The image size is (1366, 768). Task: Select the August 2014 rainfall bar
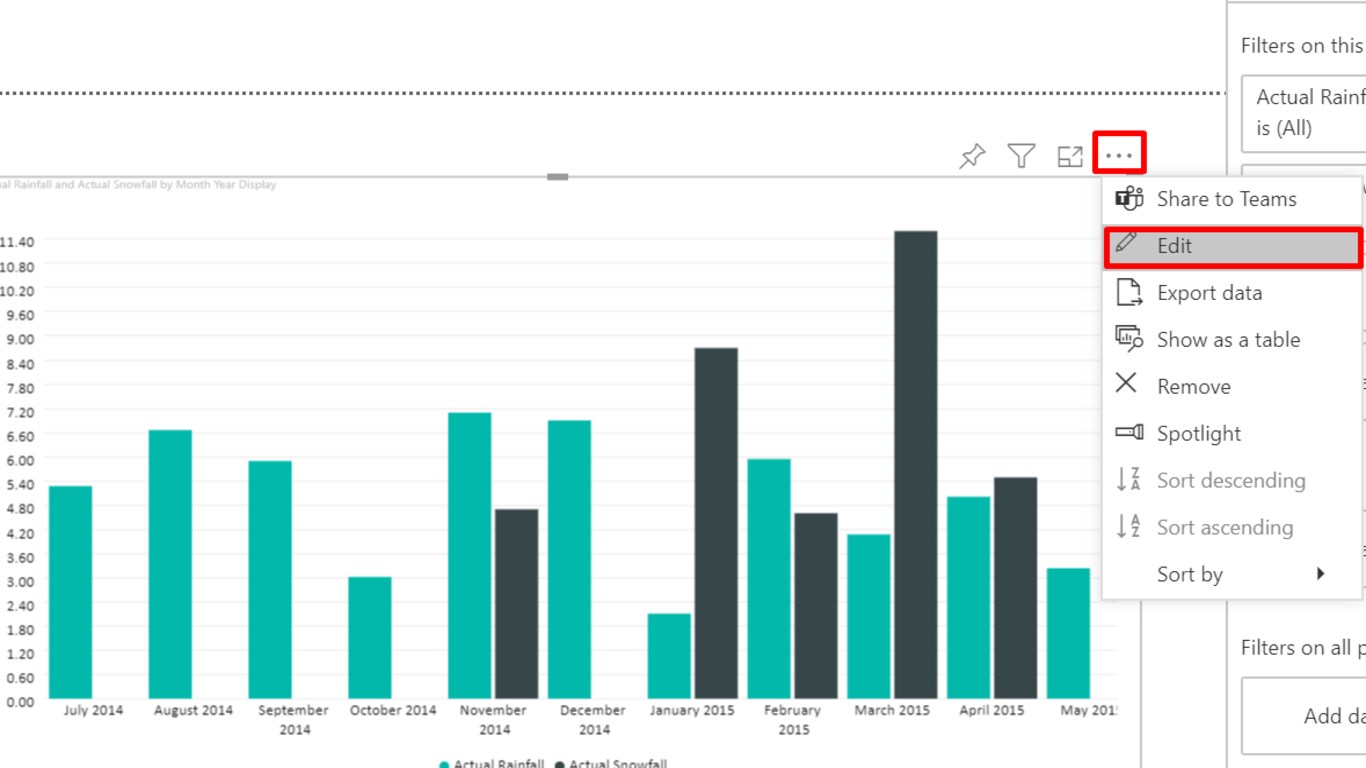point(170,564)
